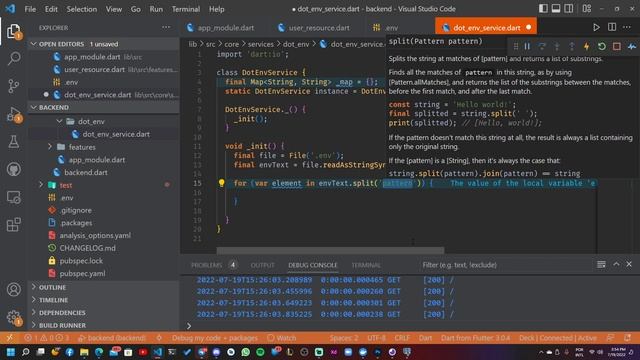Screen dimensions: 640x360
Task: Open the Remote Explorer view
Action: [13, 197]
